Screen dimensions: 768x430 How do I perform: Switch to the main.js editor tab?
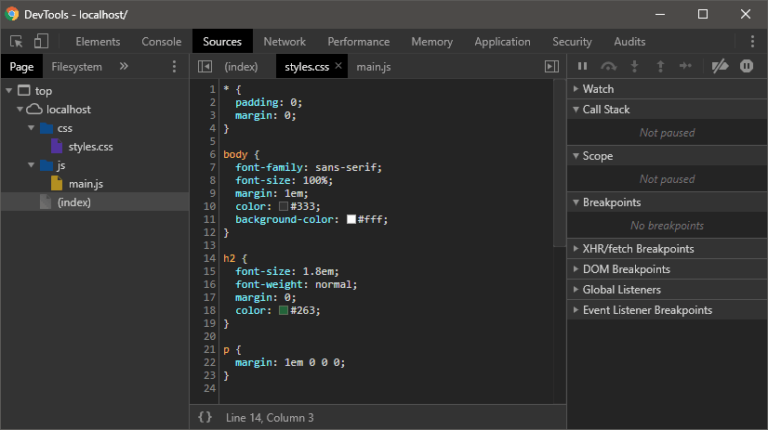pos(374,67)
